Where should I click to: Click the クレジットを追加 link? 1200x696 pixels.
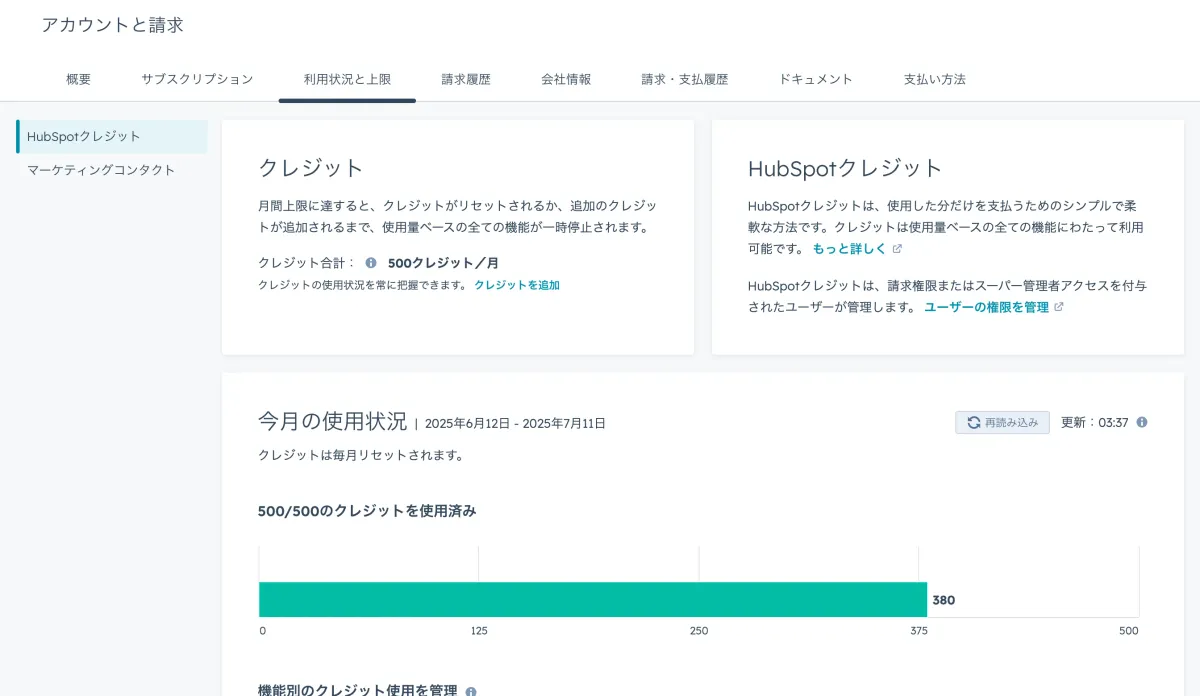pyautogui.click(x=519, y=285)
